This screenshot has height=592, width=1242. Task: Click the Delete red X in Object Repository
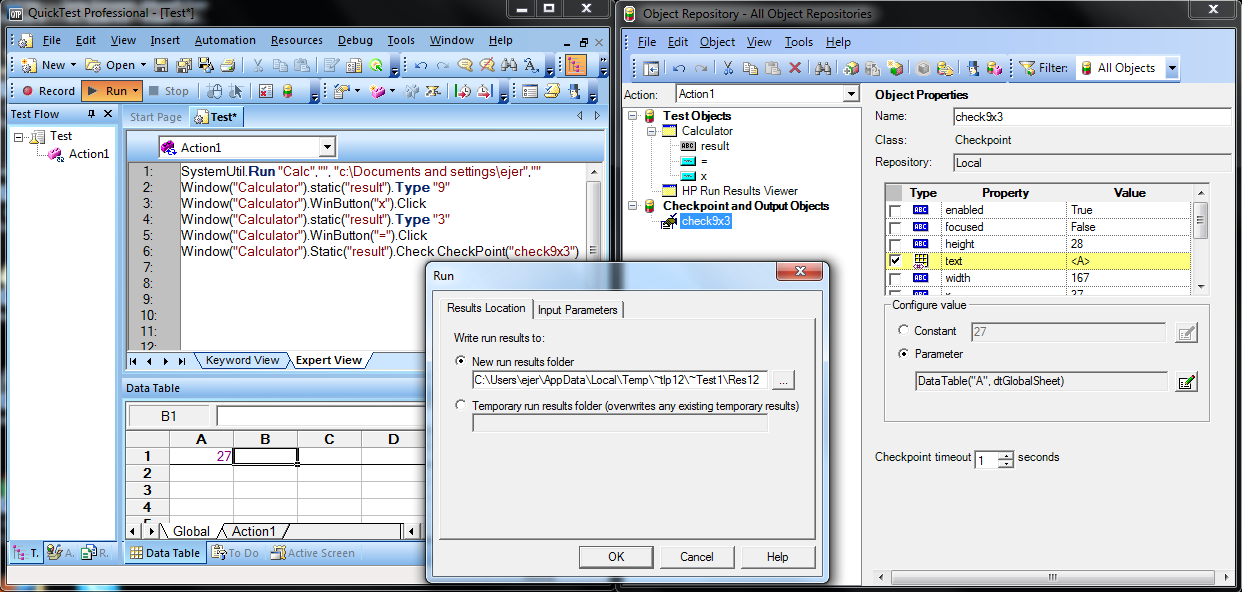coord(795,68)
